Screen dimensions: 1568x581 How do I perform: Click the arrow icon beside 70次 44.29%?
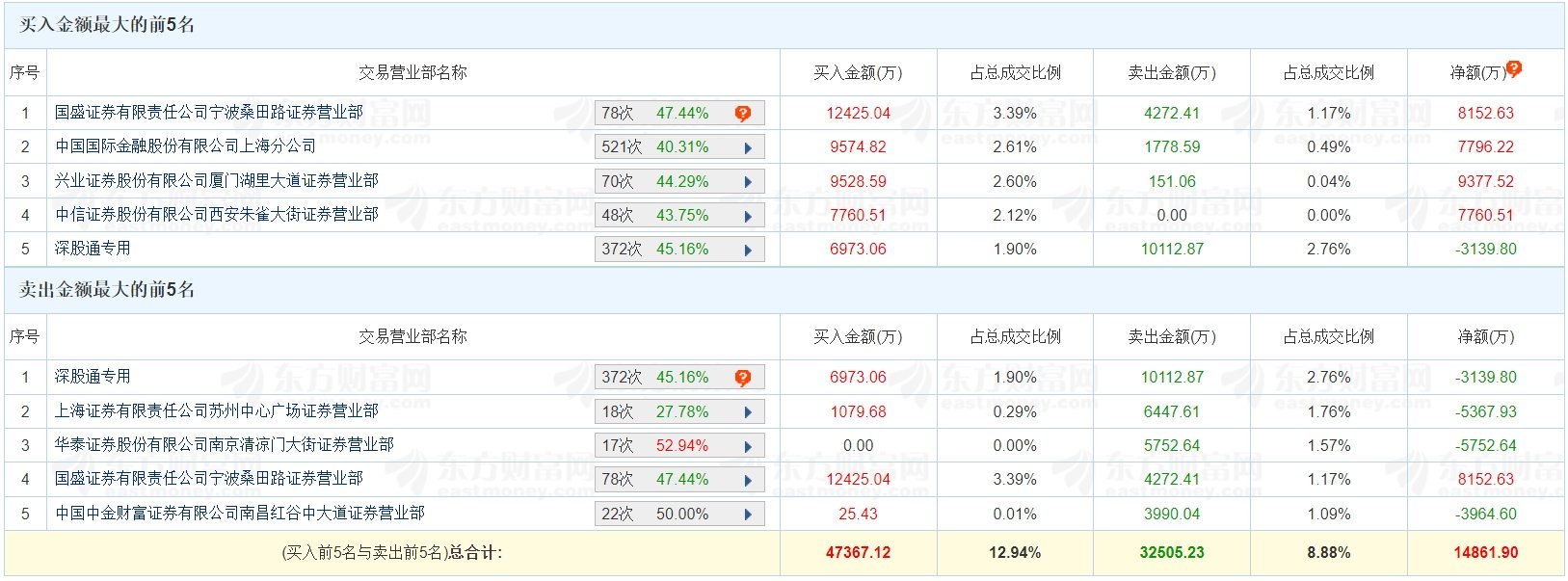(748, 182)
